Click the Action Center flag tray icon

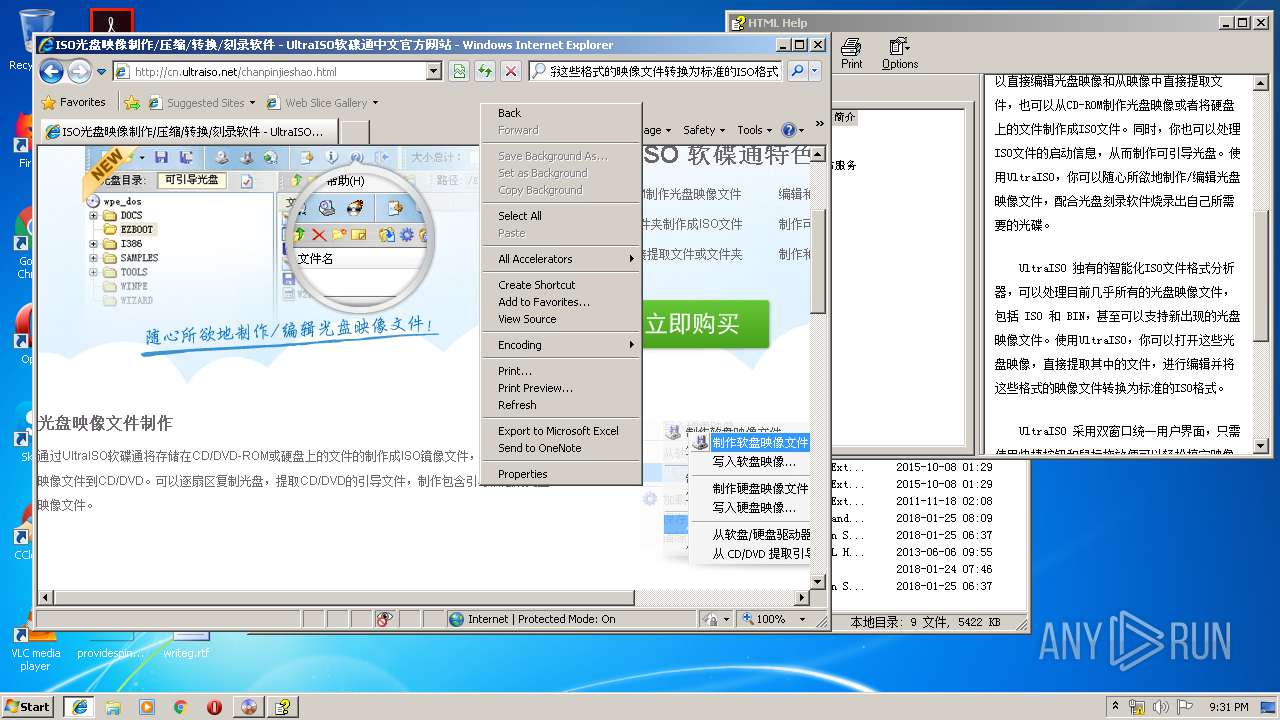pos(1185,707)
